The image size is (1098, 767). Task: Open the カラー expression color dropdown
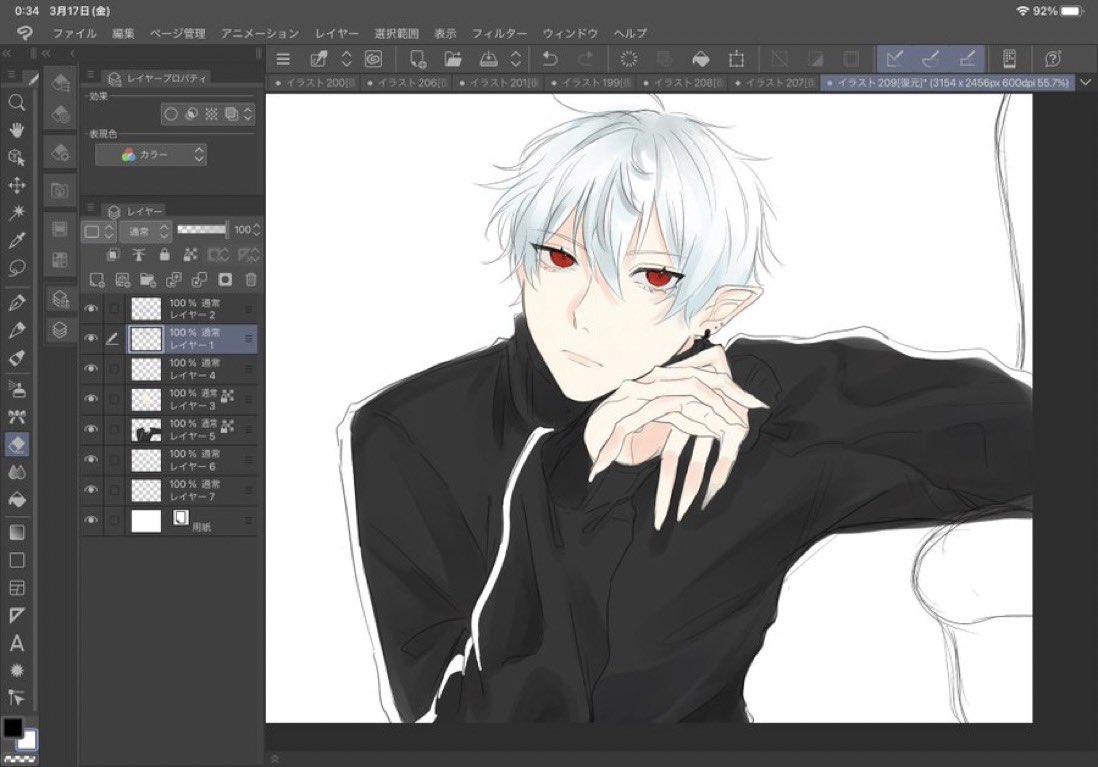tap(151, 155)
